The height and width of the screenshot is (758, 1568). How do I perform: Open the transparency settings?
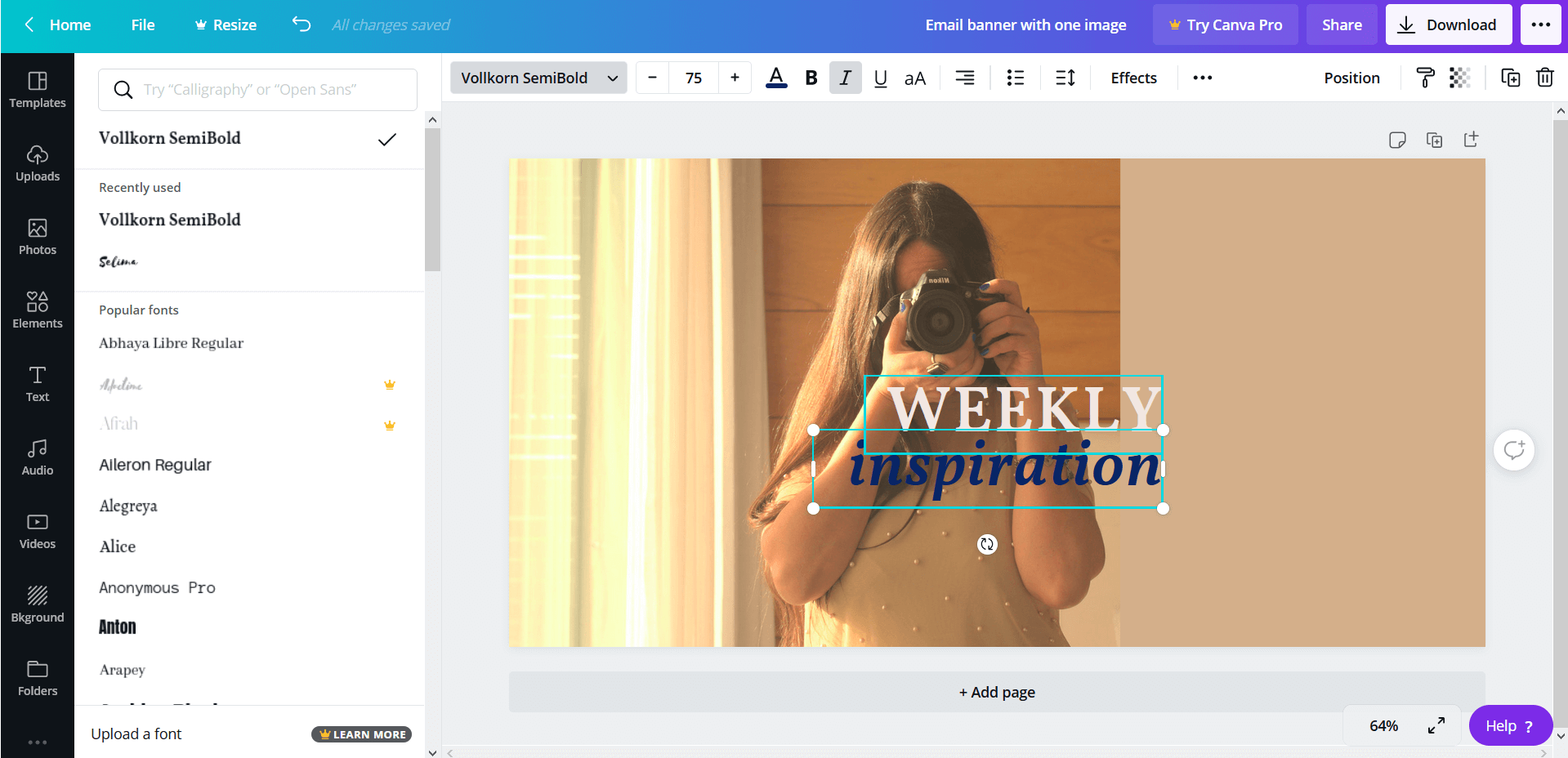pos(1460,78)
